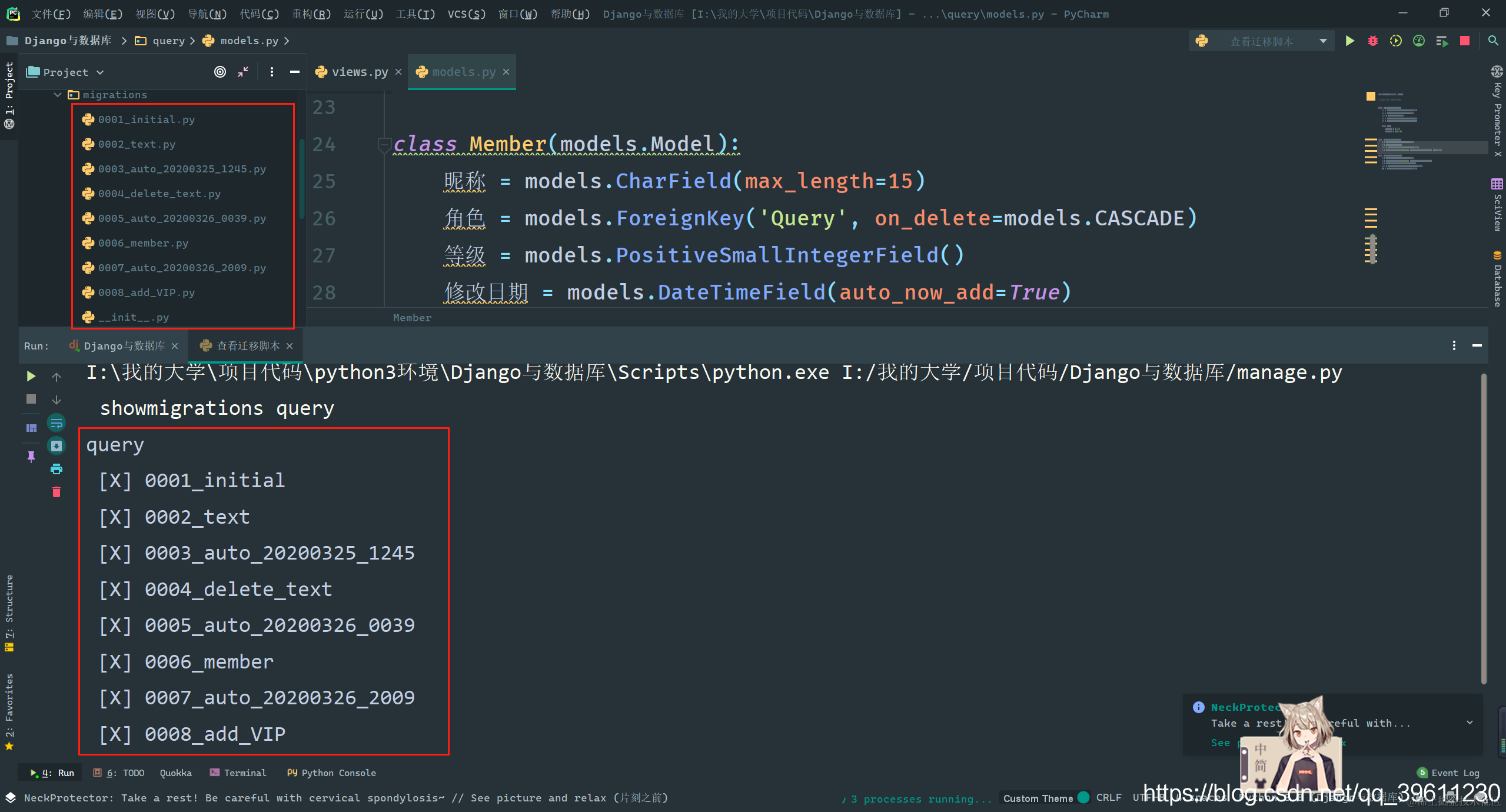This screenshot has height=812, width=1506.
Task: Toggle soft-wrap in Run console
Action: click(x=56, y=423)
